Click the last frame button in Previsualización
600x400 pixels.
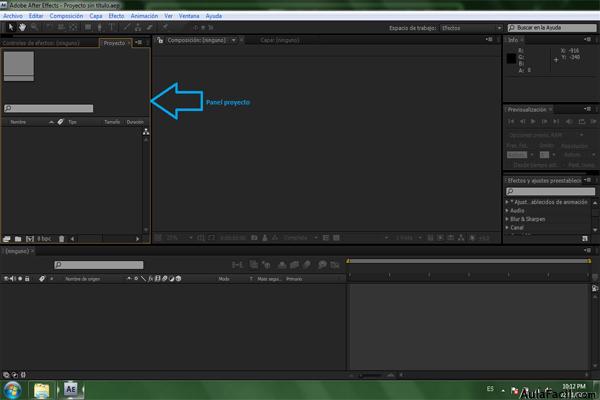(x=556, y=122)
